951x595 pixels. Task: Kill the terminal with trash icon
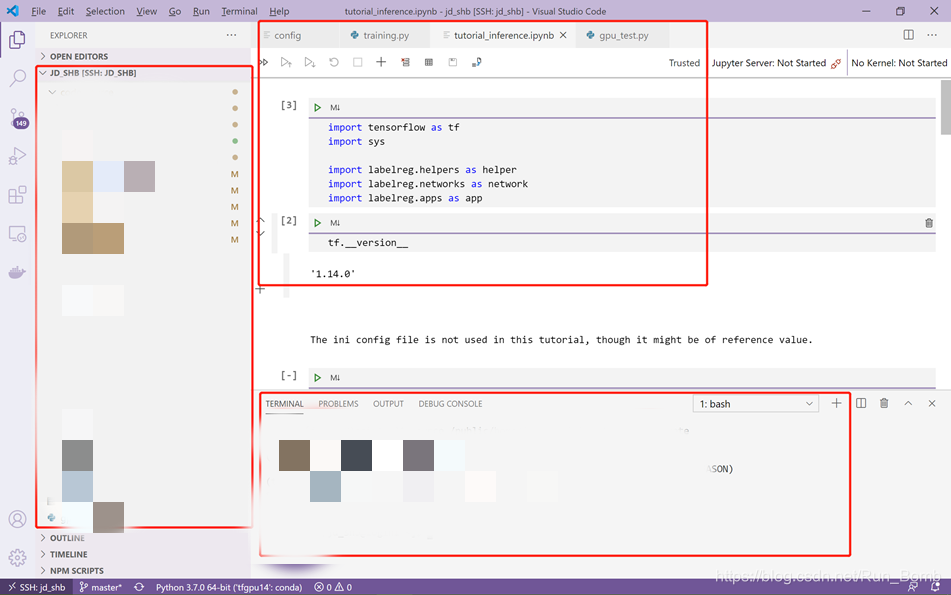pos(884,403)
